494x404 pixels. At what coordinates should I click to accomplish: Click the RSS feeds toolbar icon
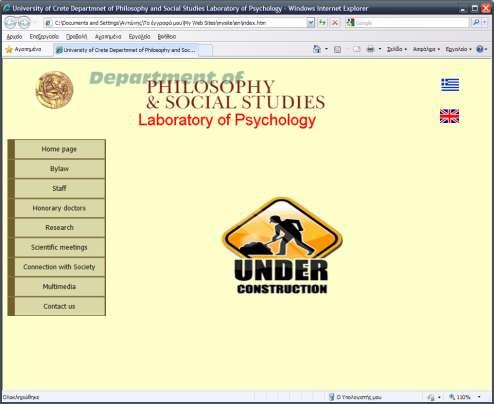pos(337,49)
